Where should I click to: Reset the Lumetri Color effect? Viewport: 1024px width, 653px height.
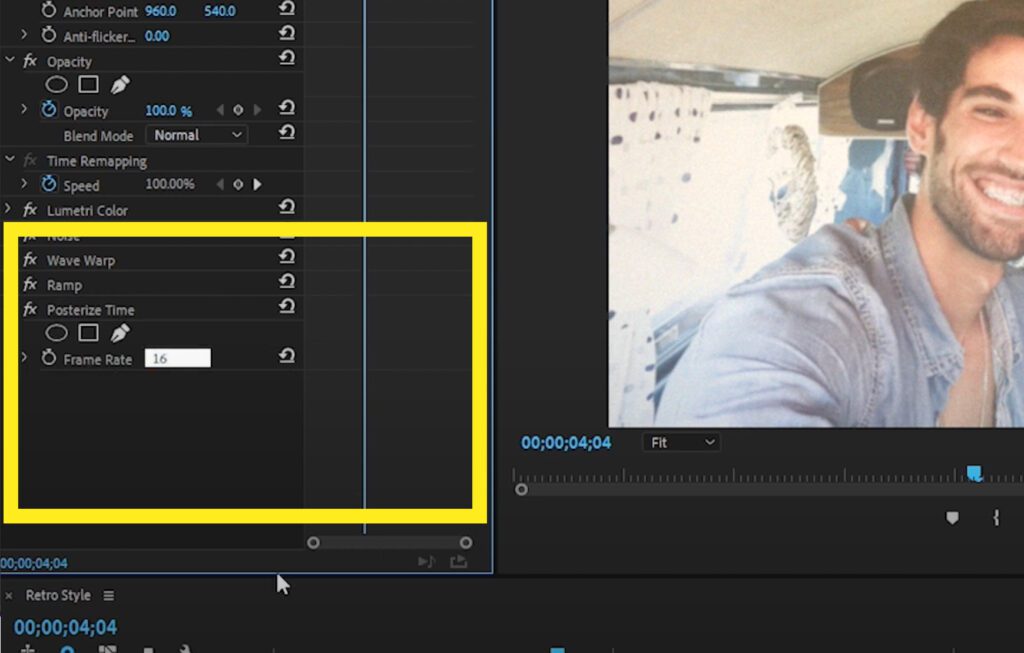[287, 207]
